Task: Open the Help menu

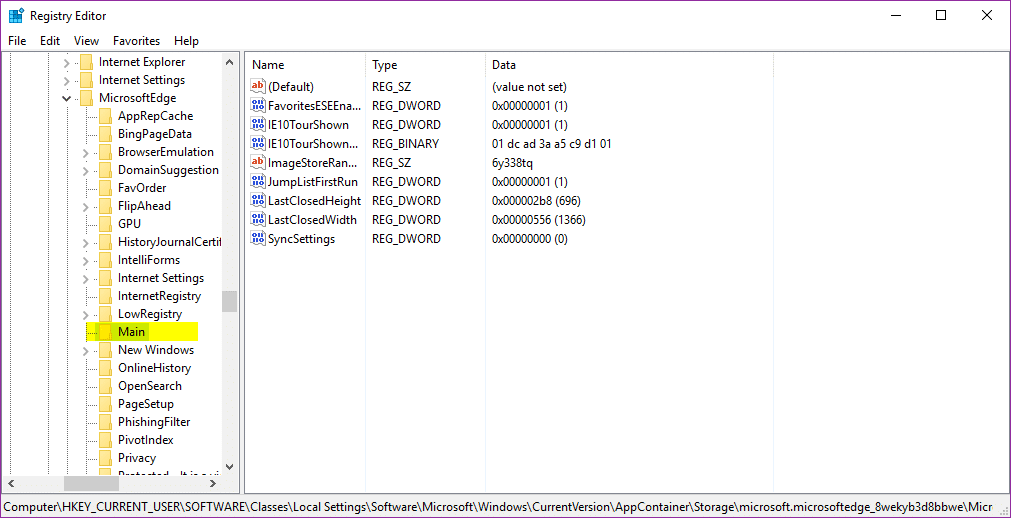Action: pyautogui.click(x=186, y=41)
